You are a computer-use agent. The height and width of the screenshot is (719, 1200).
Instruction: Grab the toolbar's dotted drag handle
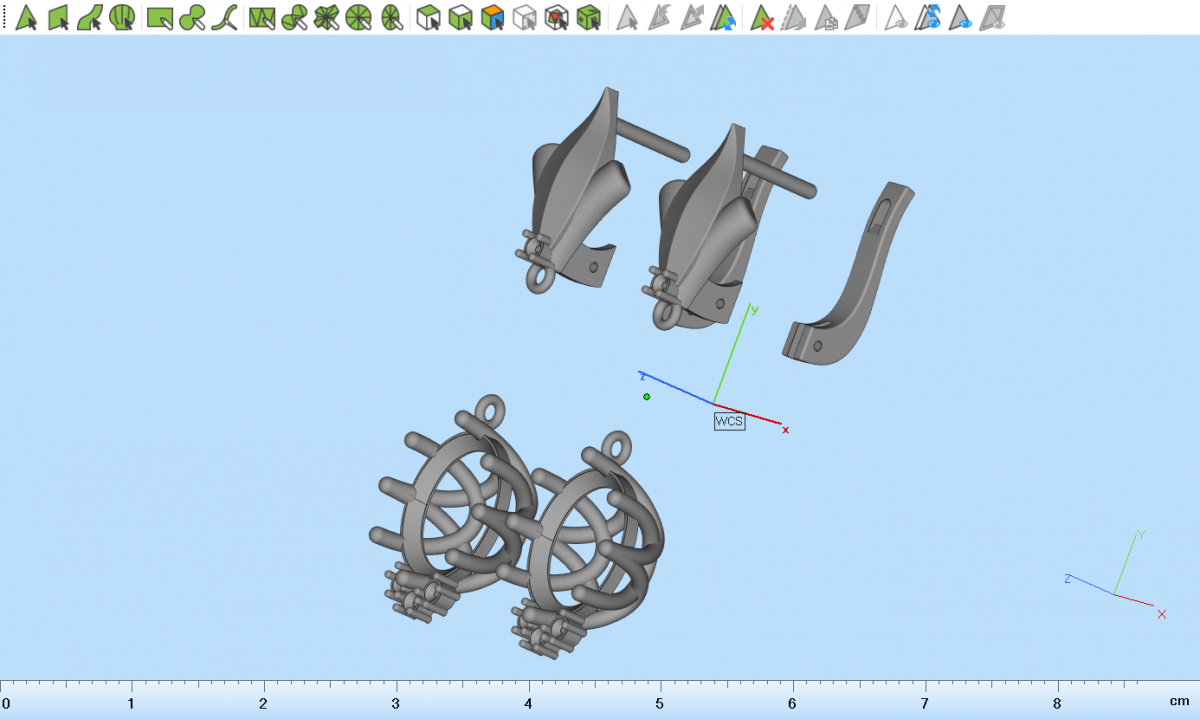(5, 17)
